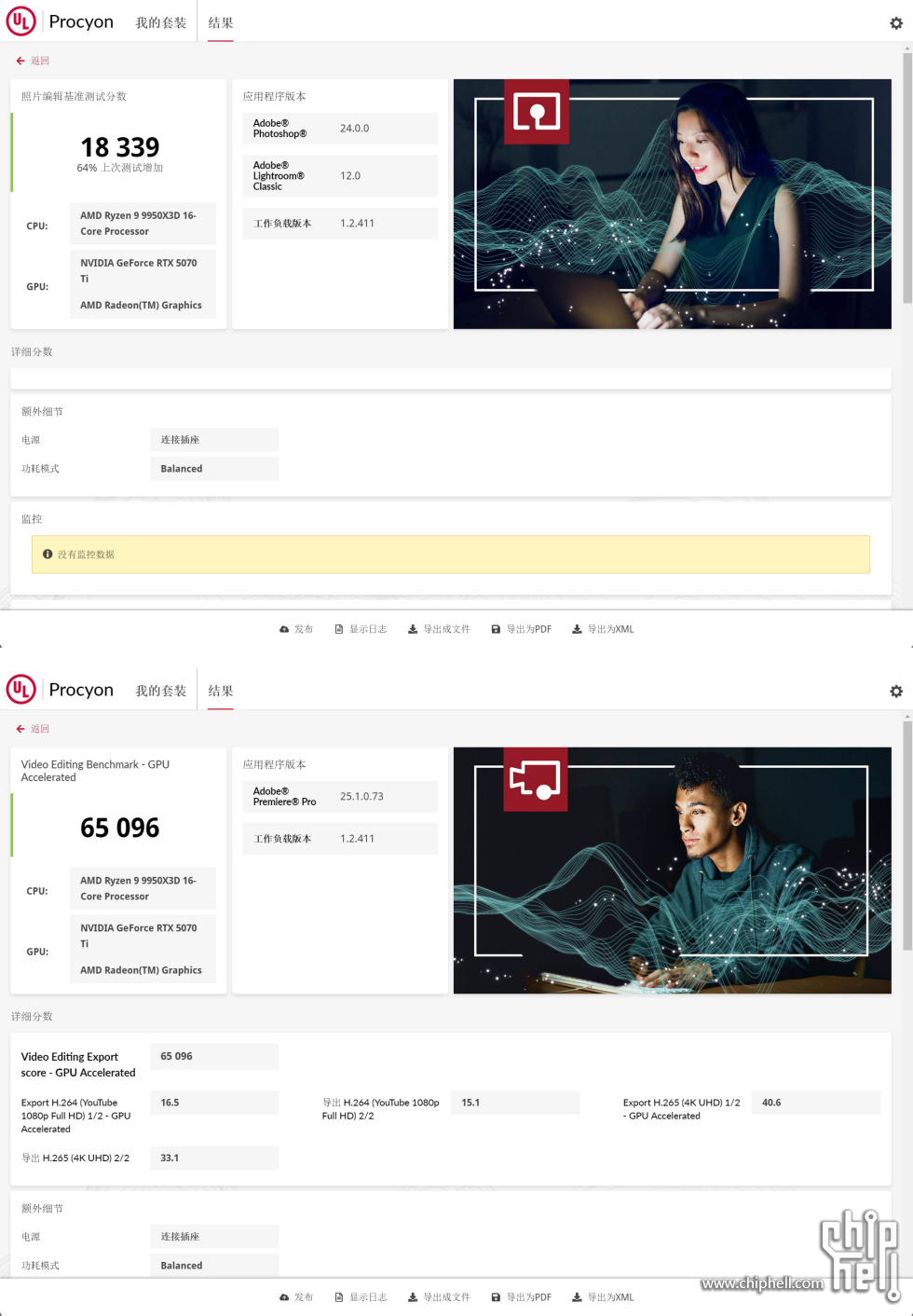Click the woman with laptop benchmark image
Screen dimensions: 913x1316
pyautogui.click(x=673, y=204)
